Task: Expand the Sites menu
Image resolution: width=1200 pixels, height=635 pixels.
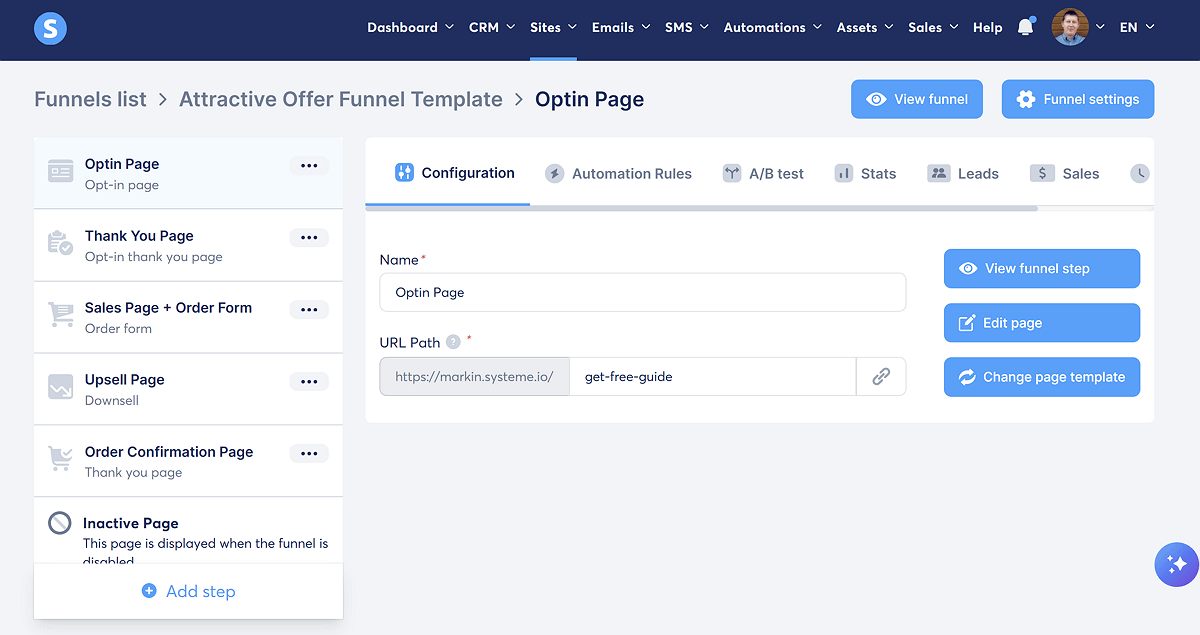Action: [553, 27]
